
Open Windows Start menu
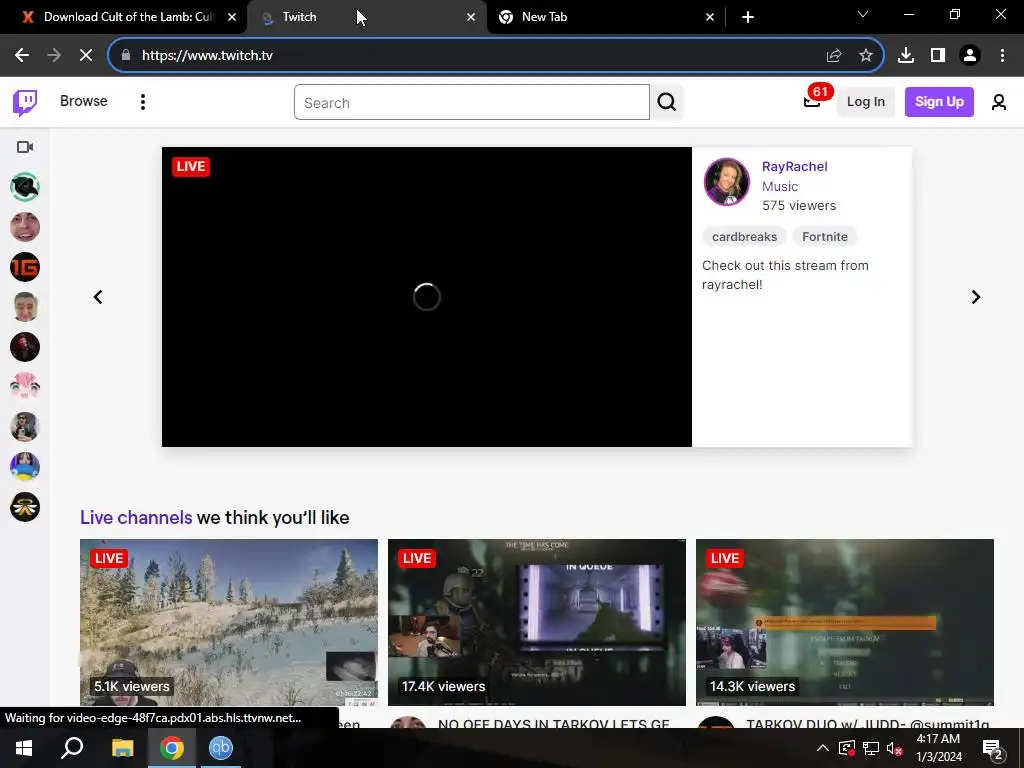coord(24,748)
